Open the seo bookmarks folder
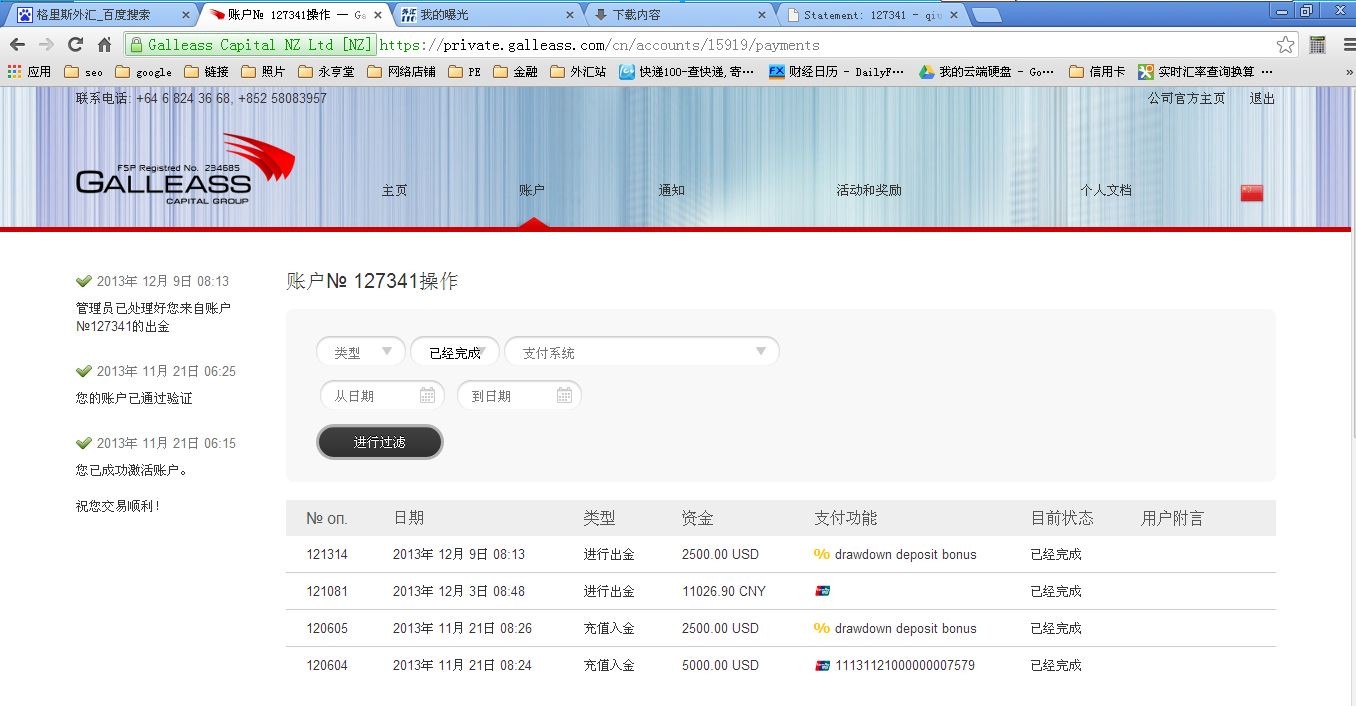This screenshot has height=706, width=1356. (83, 72)
